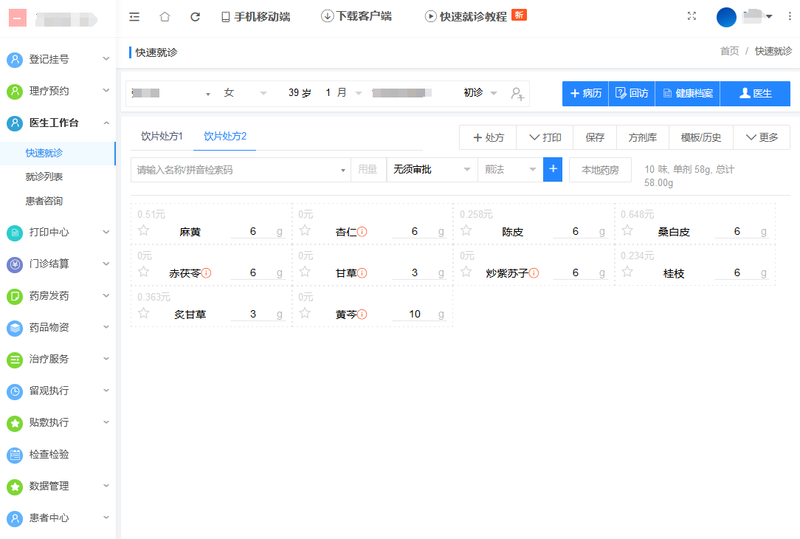Select the 饮片处方2 tab

click(x=225, y=136)
